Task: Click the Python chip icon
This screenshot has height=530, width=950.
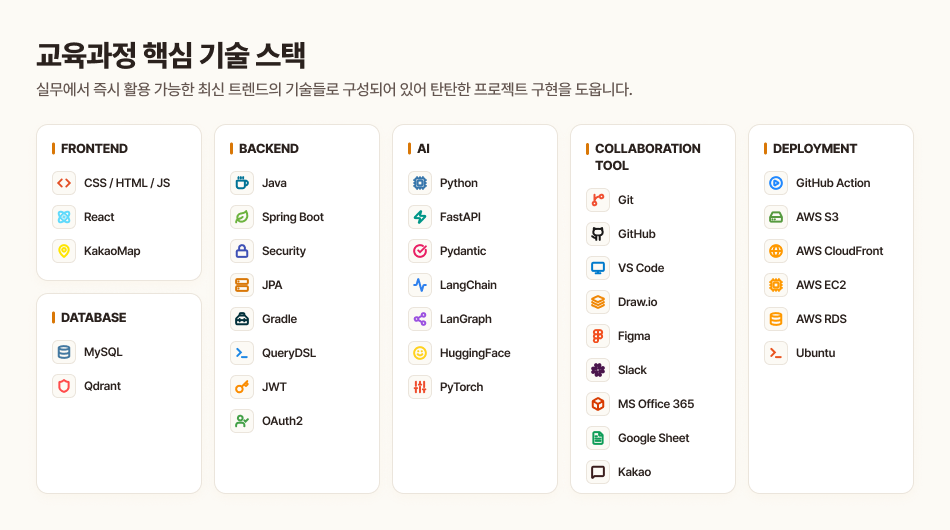Action: (x=420, y=183)
